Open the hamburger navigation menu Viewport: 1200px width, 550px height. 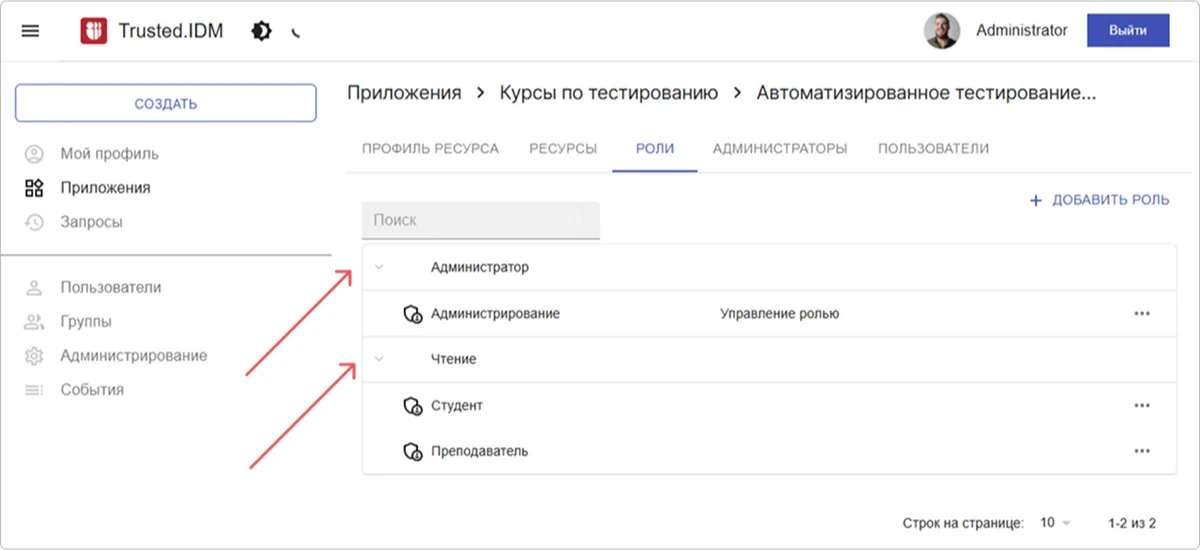(x=30, y=31)
